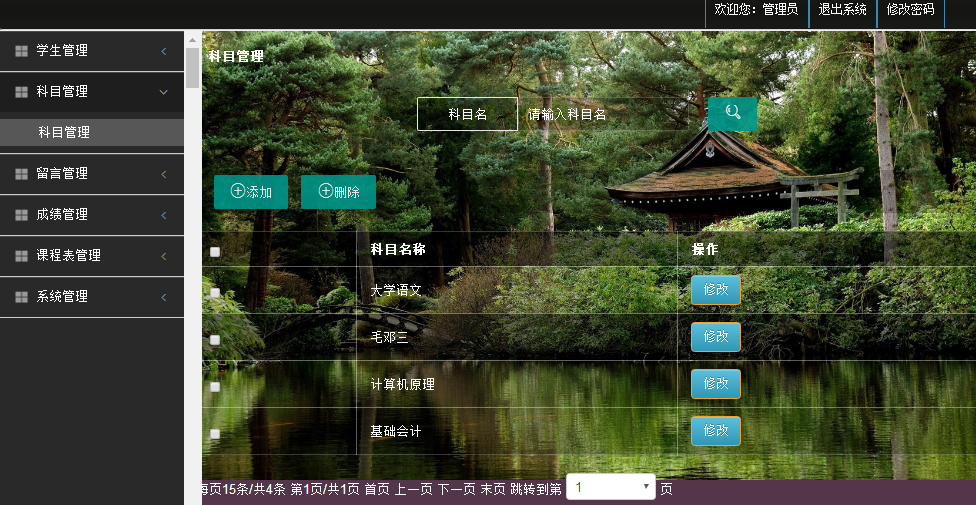Select the 科目管理 submenu item
The height and width of the screenshot is (505, 976).
92,133
